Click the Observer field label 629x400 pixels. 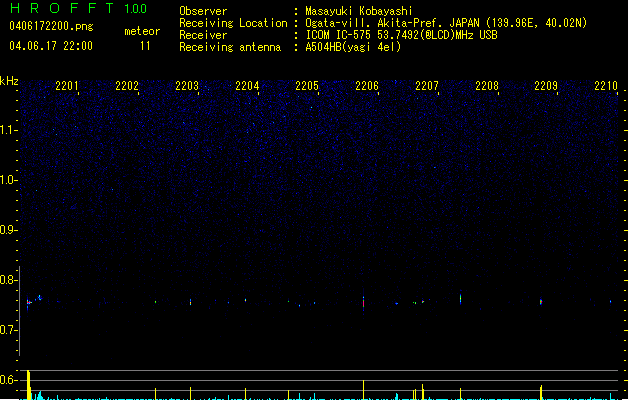tap(203, 11)
